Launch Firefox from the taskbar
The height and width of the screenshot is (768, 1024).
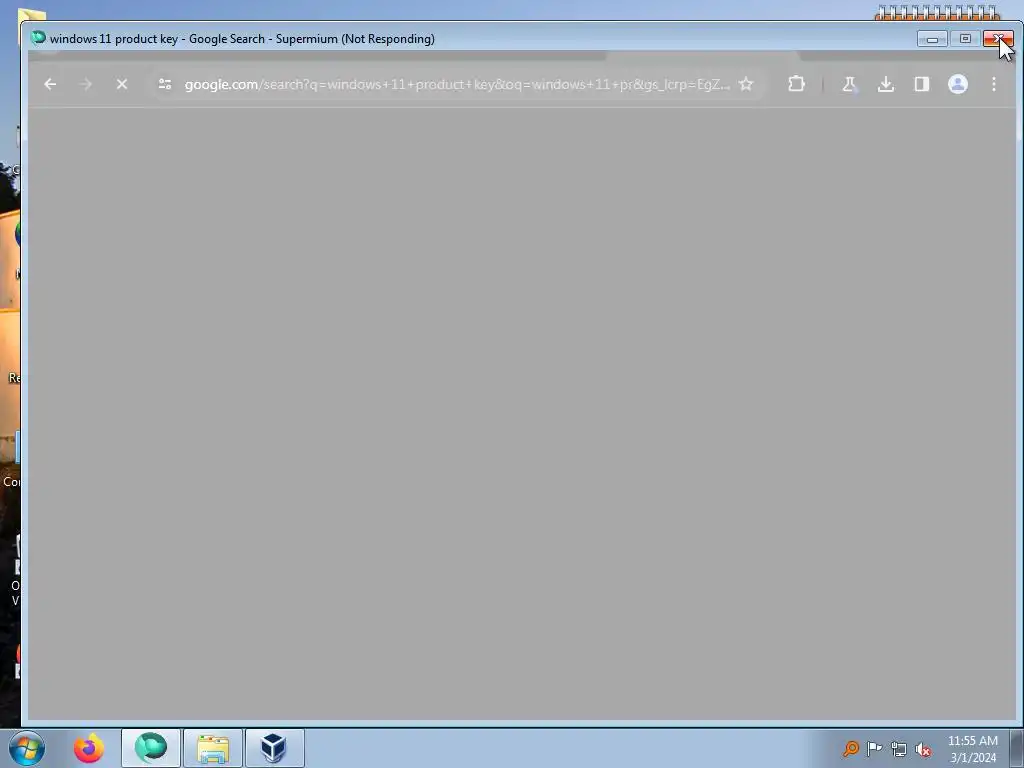coord(89,748)
